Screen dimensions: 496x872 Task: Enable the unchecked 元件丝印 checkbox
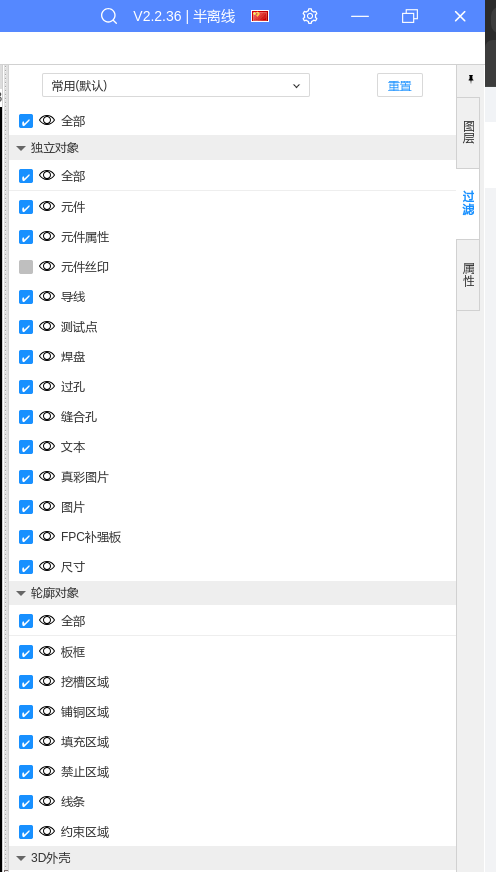[26, 267]
